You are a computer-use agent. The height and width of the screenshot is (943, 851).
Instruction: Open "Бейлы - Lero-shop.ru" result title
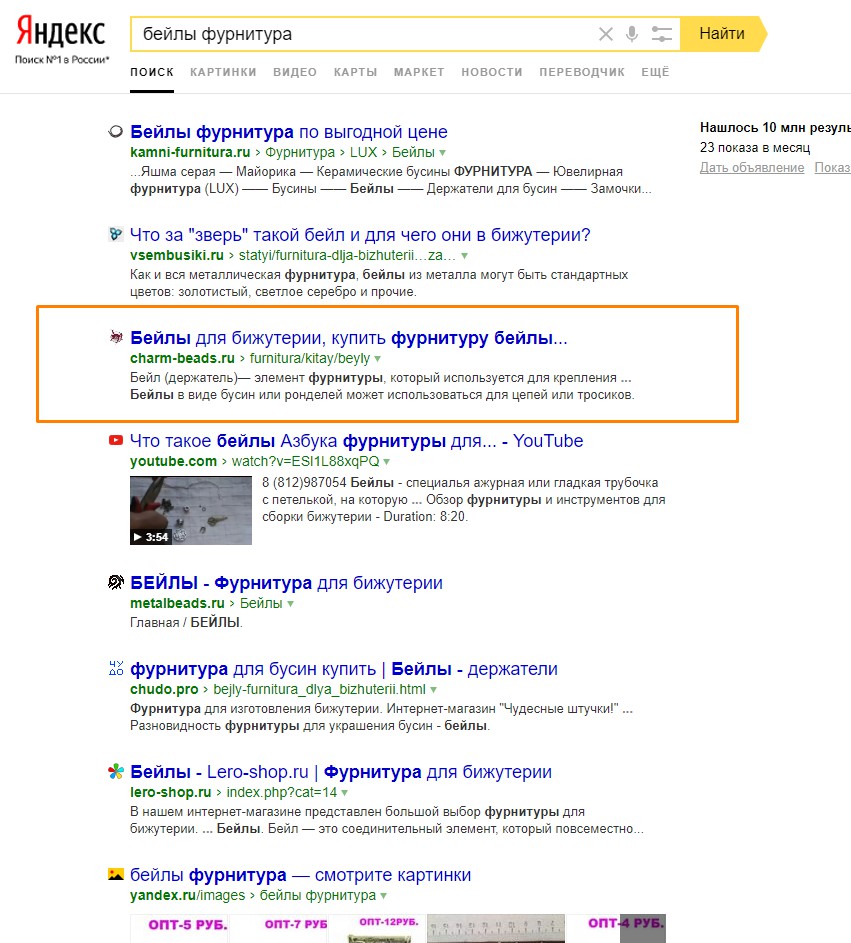[x=341, y=772]
